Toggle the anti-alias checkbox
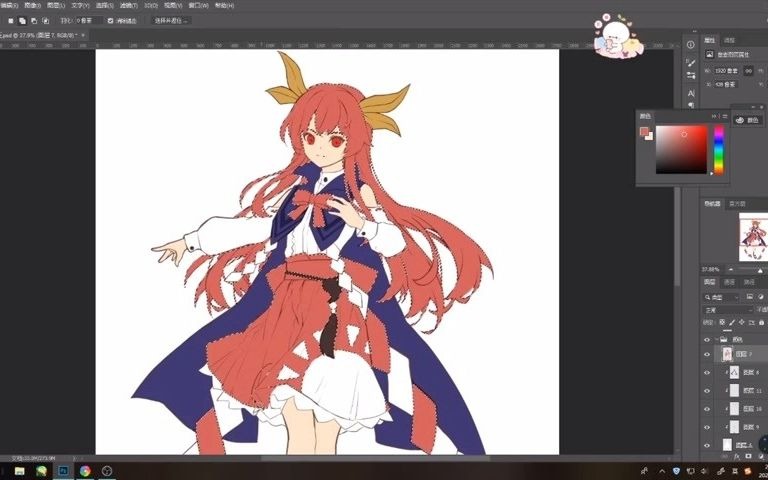This screenshot has height=480, width=768. (110, 21)
